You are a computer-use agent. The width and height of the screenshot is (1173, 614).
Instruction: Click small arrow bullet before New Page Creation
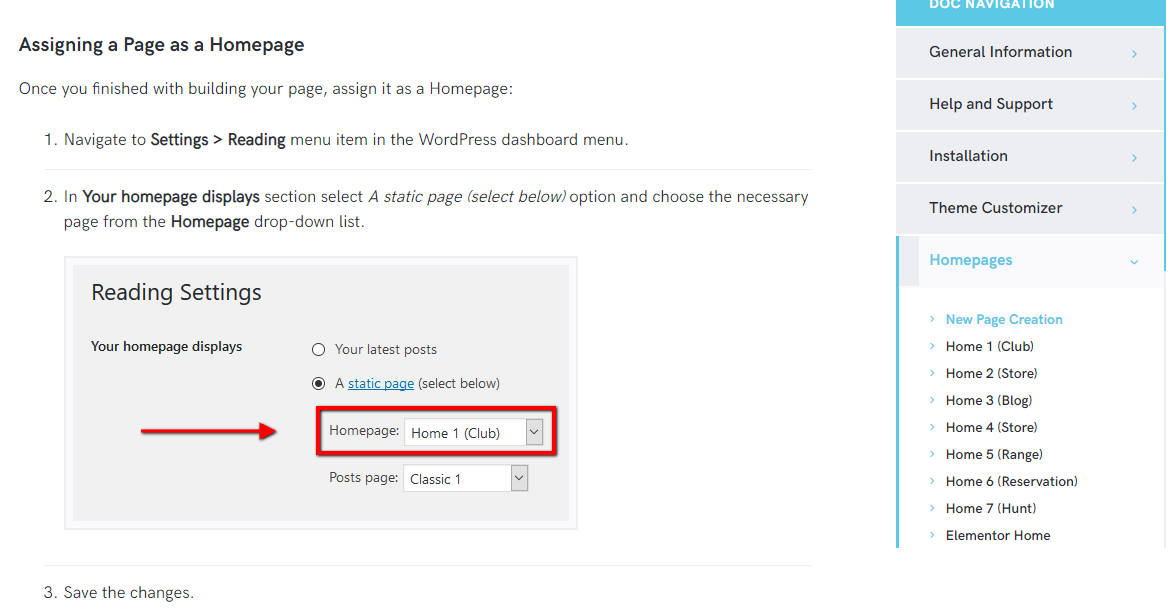click(932, 319)
